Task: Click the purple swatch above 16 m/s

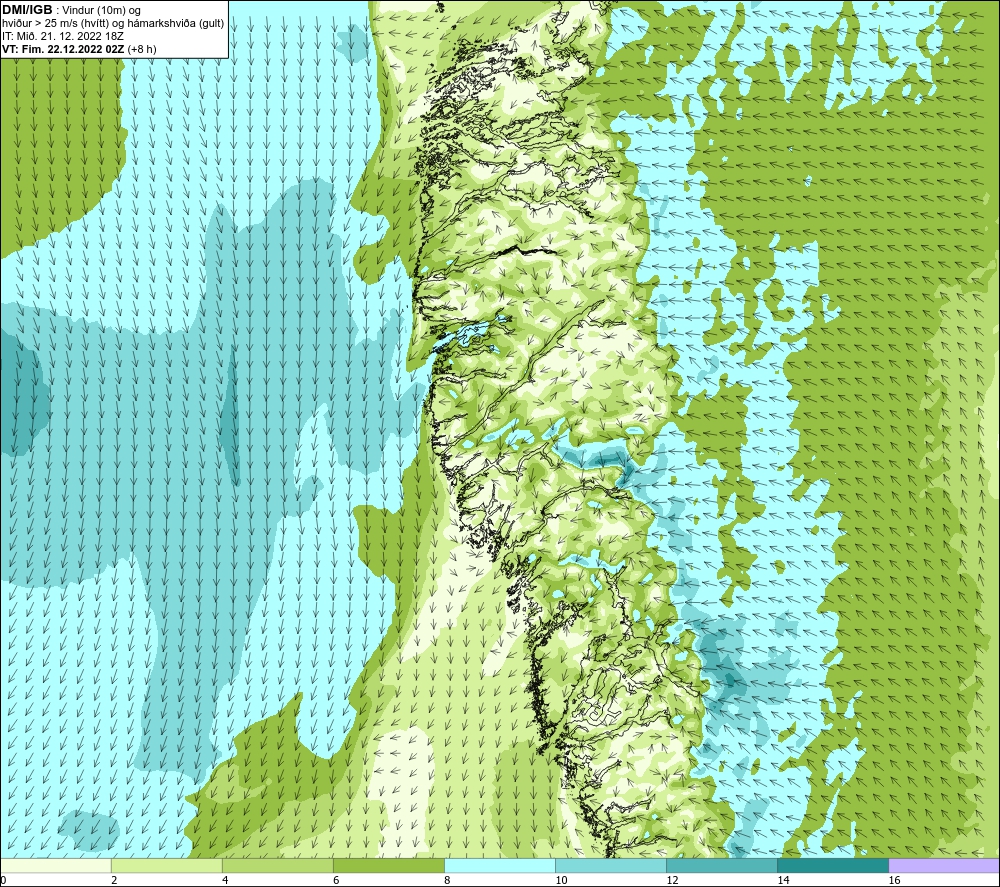Action: [x=944, y=865]
